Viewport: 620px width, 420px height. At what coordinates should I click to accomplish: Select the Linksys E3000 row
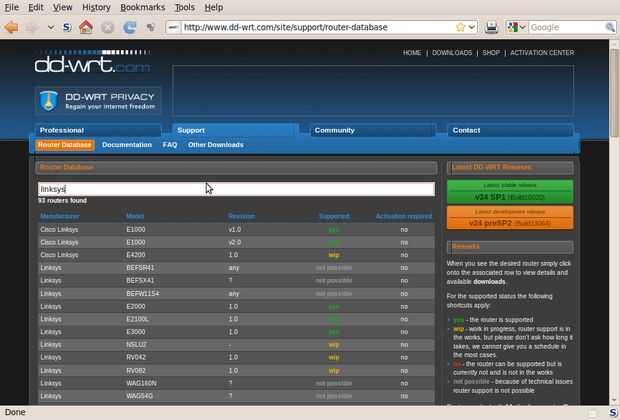click(x=236, y=332)
